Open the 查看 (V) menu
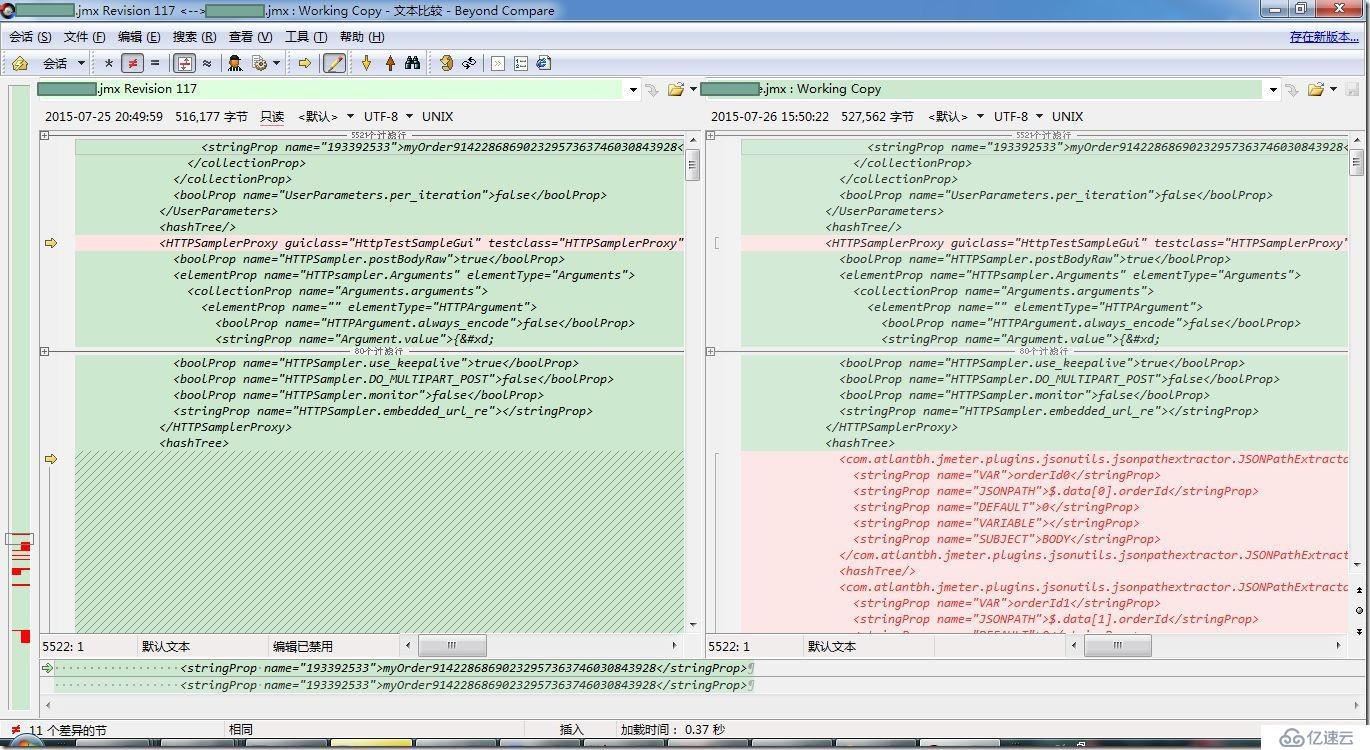This screenshot has height=750, width=1370. pyautogui.click(x=250, y=37)
